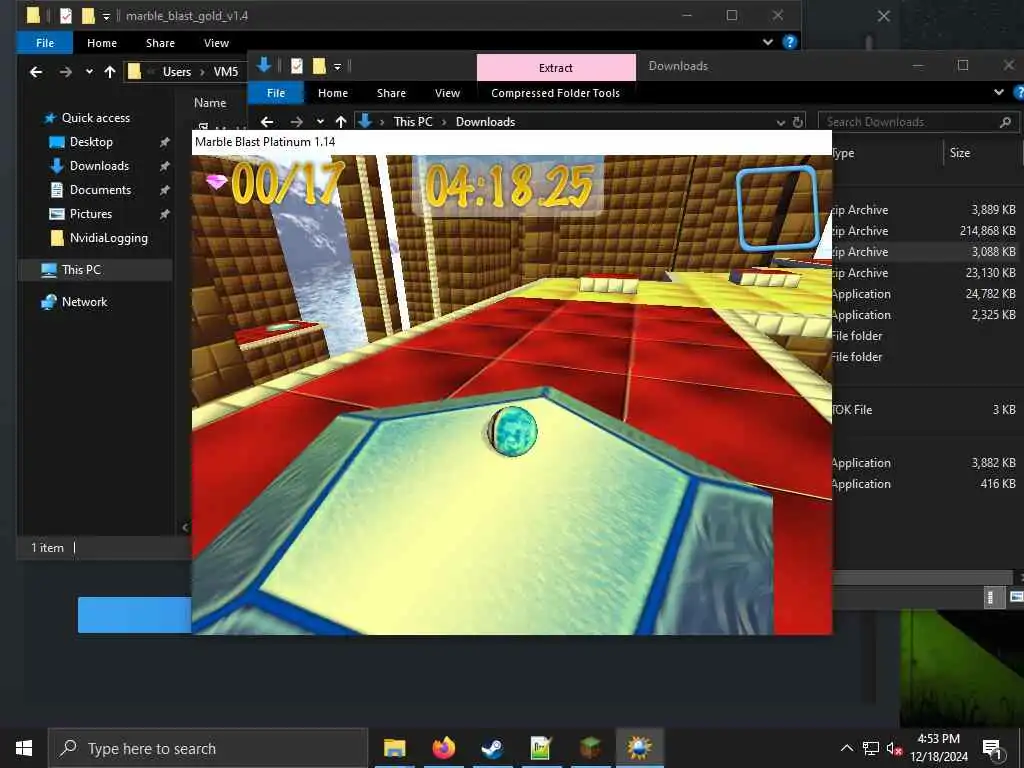Open NvidiaLogging folder in navigation pane
This screenshot has height=768, width=1024.
108,238
